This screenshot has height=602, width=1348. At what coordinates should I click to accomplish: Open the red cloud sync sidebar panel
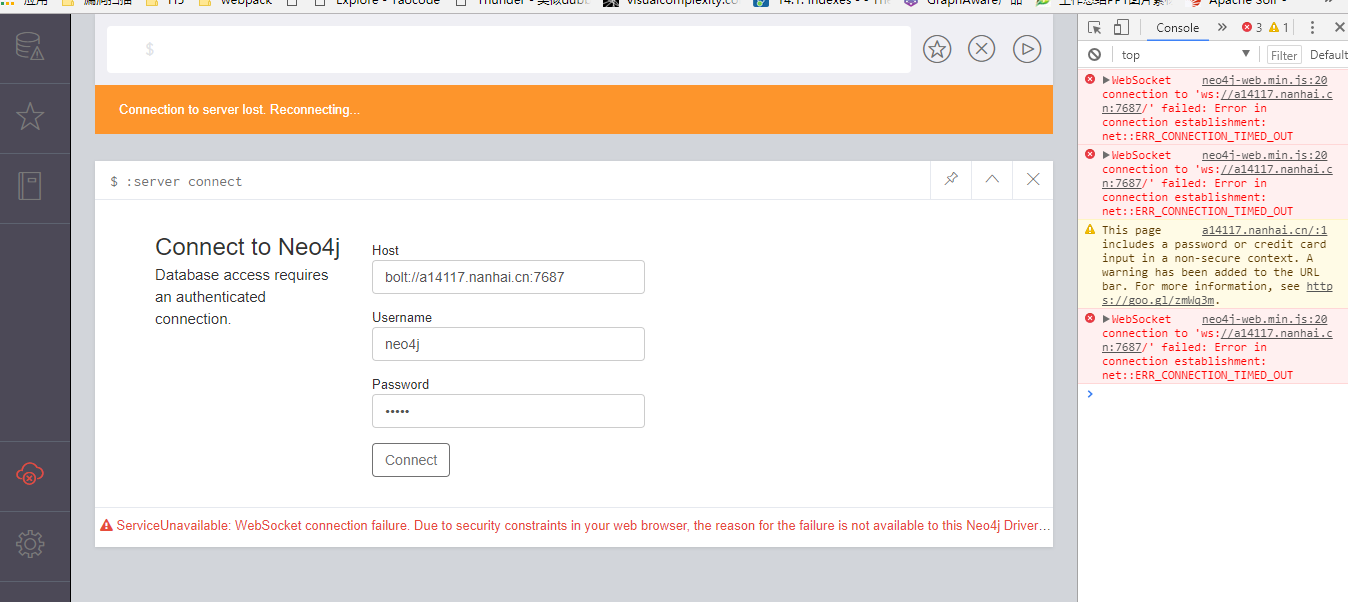pos(30,473)
